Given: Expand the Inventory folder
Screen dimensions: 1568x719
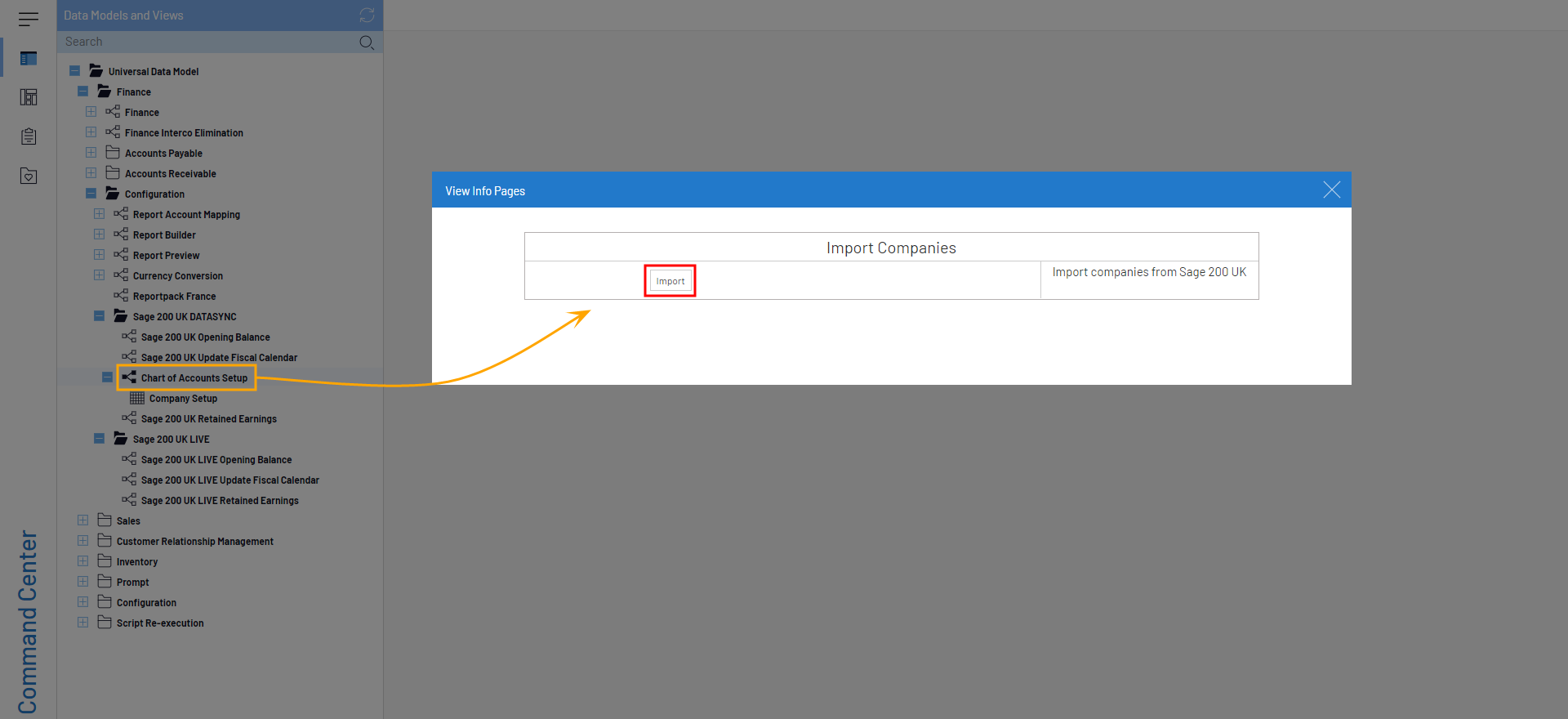Looking at the screenshot, I should 83,561.
